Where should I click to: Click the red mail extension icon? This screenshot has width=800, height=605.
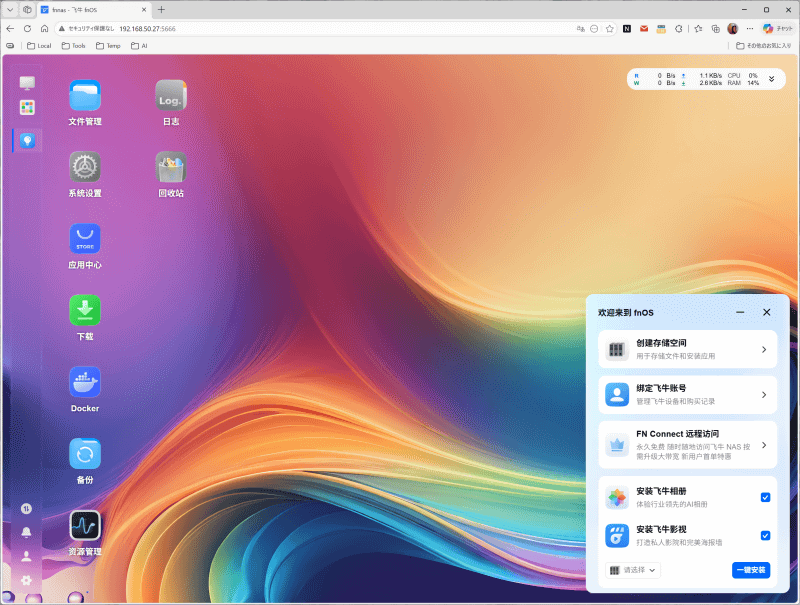(x=644, y=29)
